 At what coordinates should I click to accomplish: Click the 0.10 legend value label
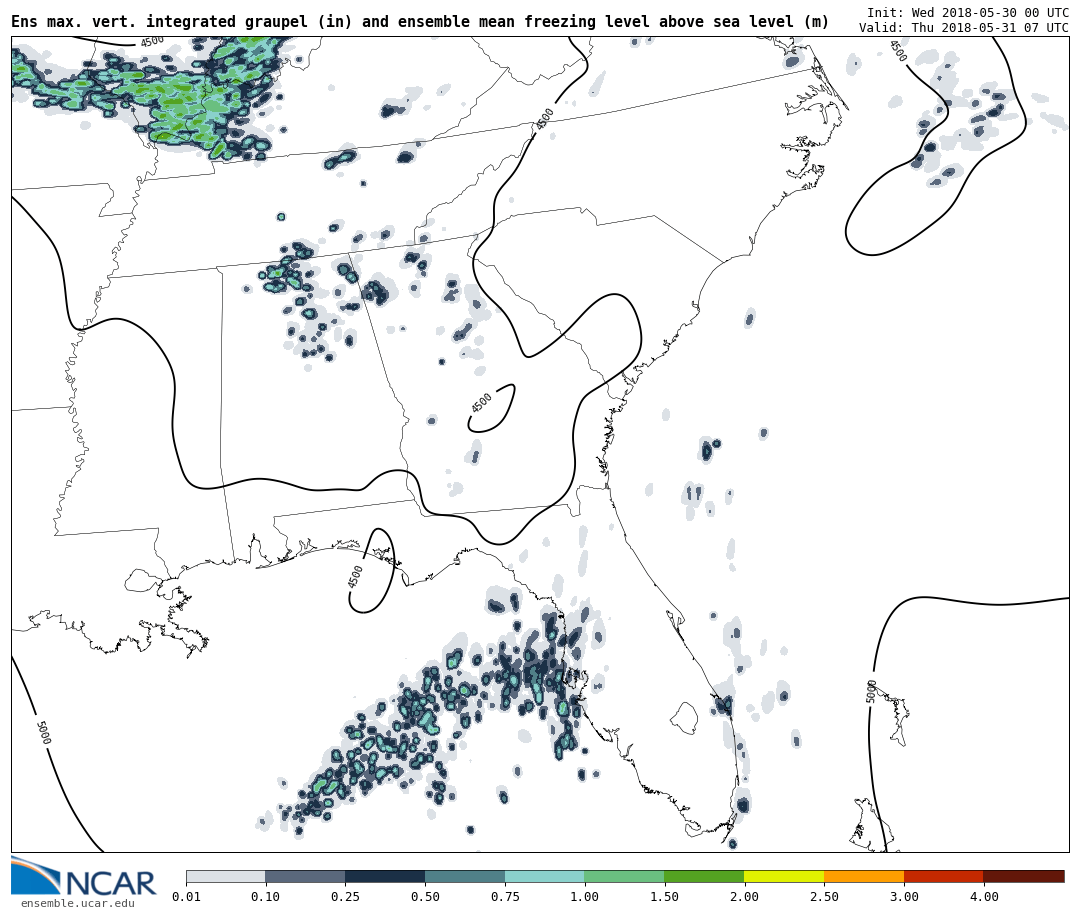(266, 896)
